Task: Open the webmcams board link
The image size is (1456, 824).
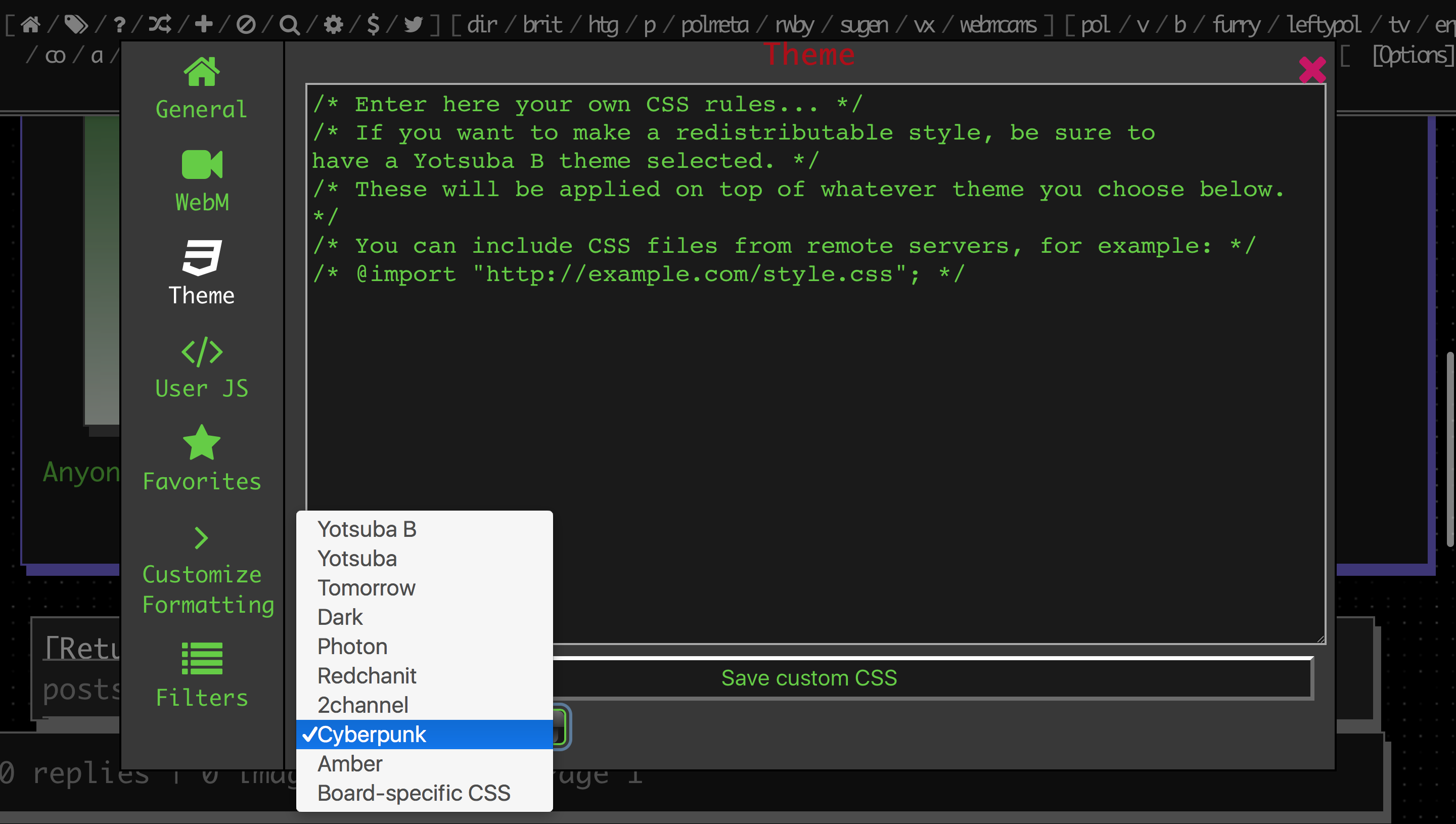Action: (x=998, y=24)
